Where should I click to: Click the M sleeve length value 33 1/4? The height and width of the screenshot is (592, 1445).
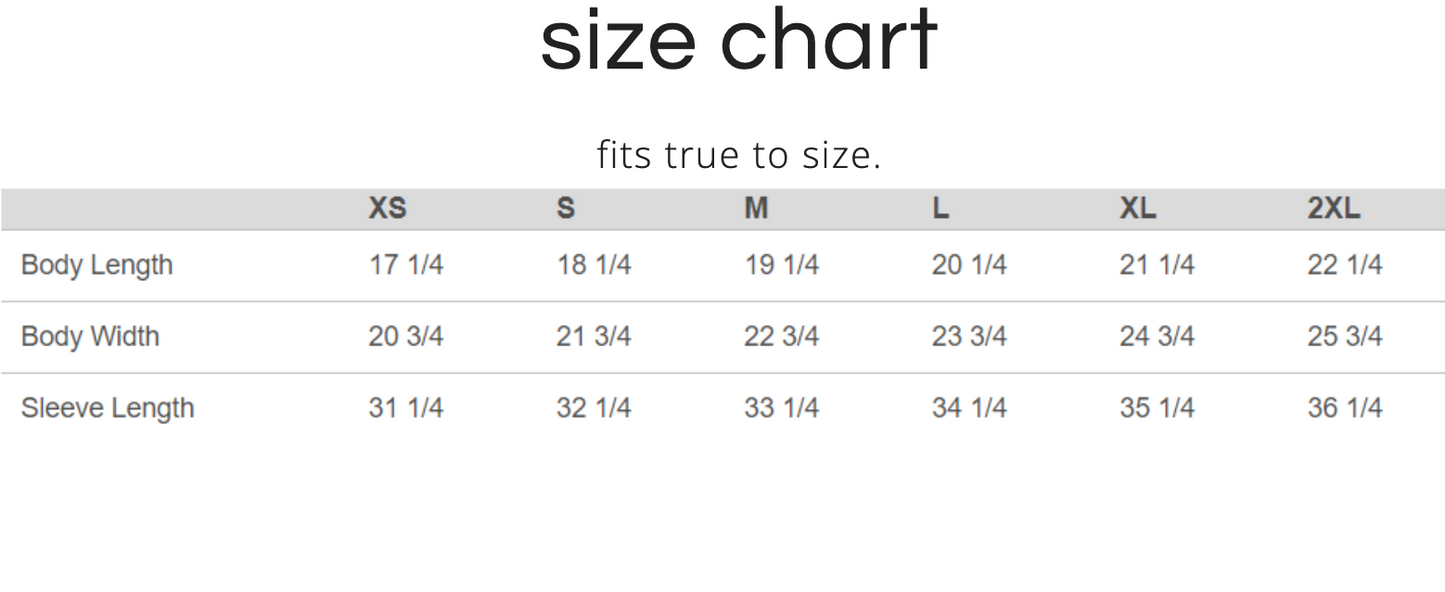click(781, 408)
